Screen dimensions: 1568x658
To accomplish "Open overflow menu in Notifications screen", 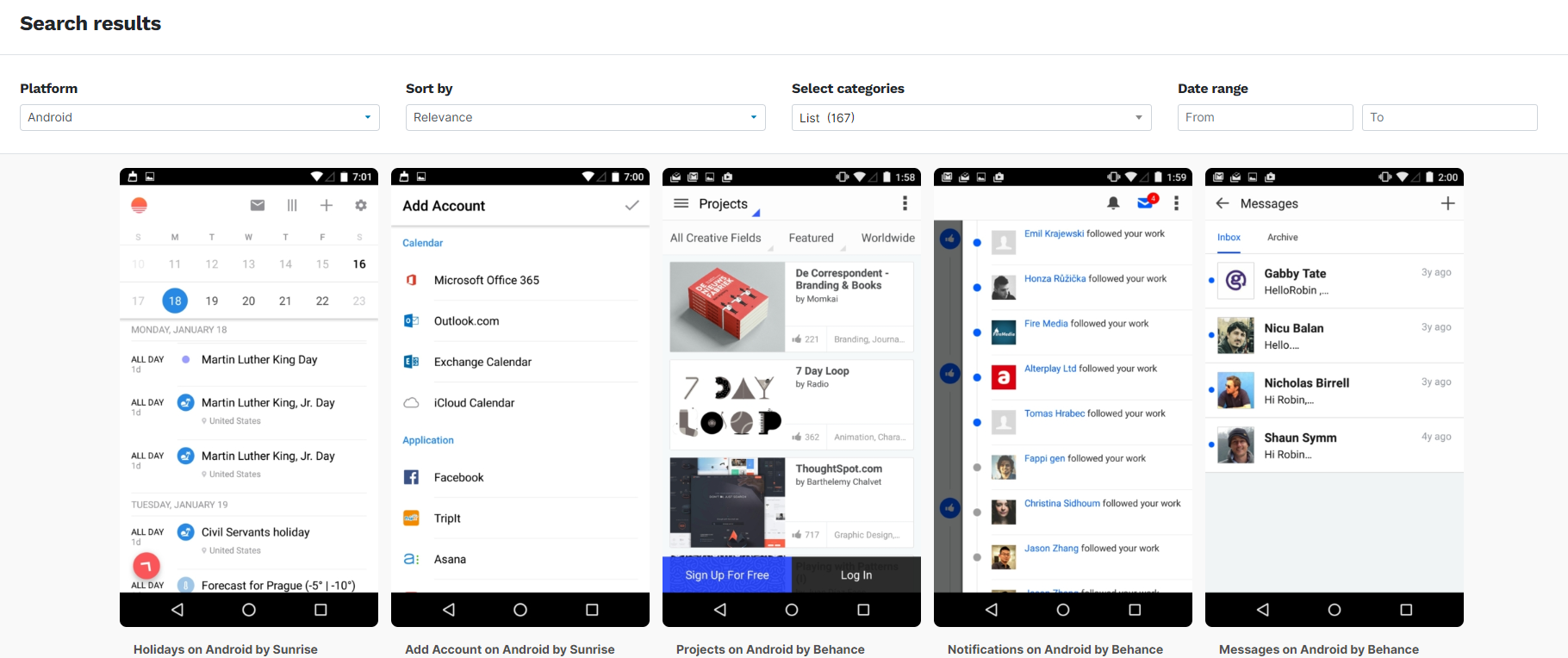I will (x=1177, y=203).
